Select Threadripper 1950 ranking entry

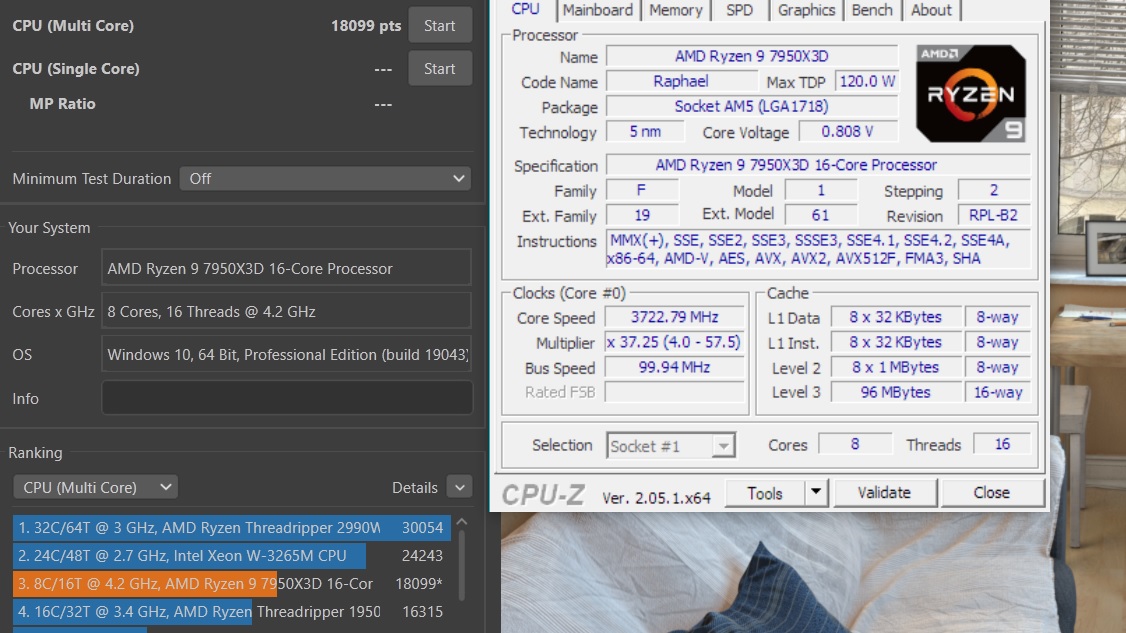[x=231, y=611]
